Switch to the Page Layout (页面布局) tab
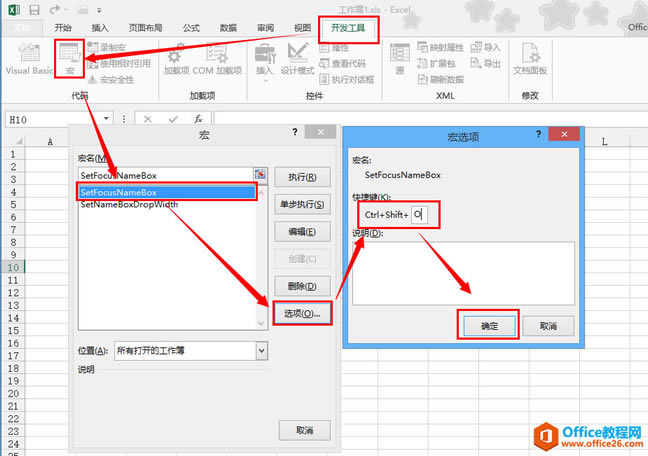648x456 pixels. click(x=145, y=28)
